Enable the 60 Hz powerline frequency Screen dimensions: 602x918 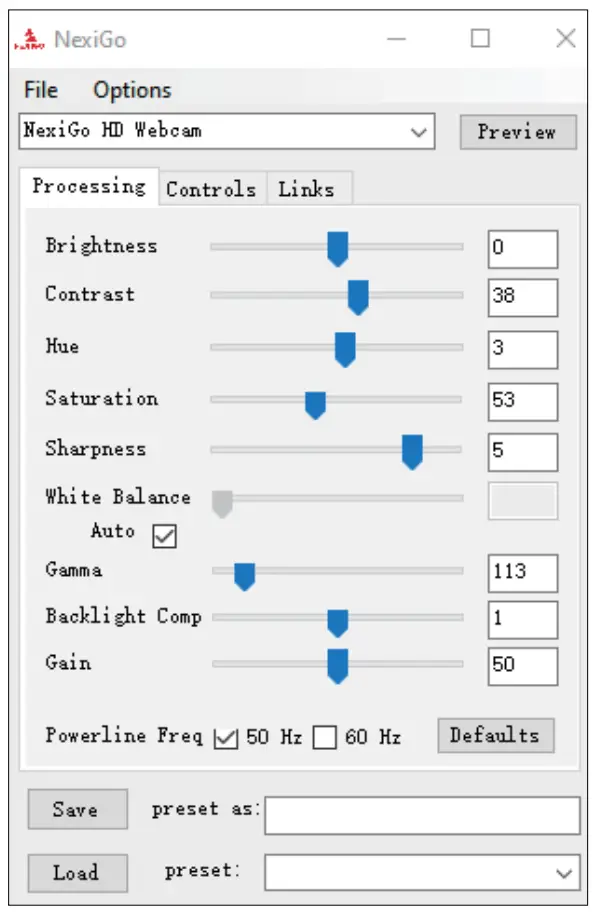pos(324,736)
